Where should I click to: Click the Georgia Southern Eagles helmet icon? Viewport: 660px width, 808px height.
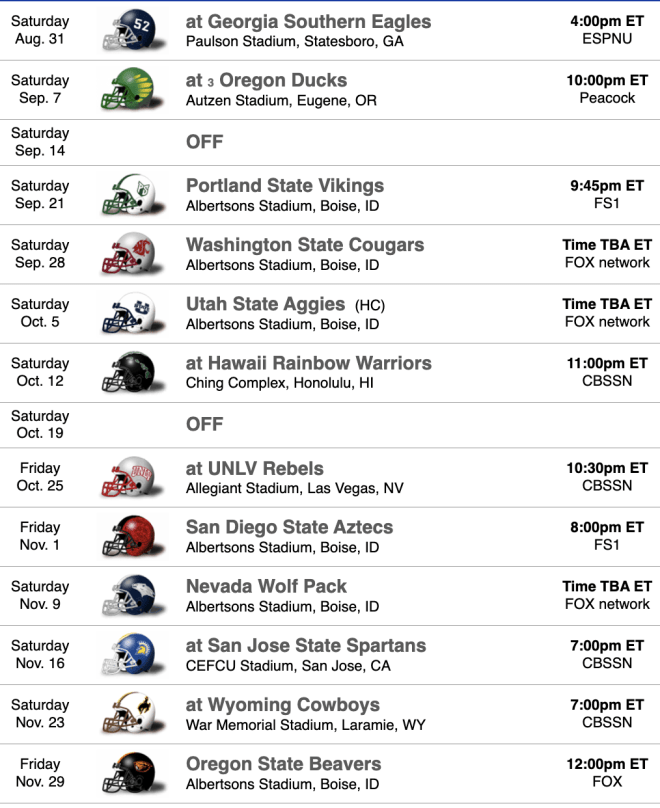coord(133,30)
